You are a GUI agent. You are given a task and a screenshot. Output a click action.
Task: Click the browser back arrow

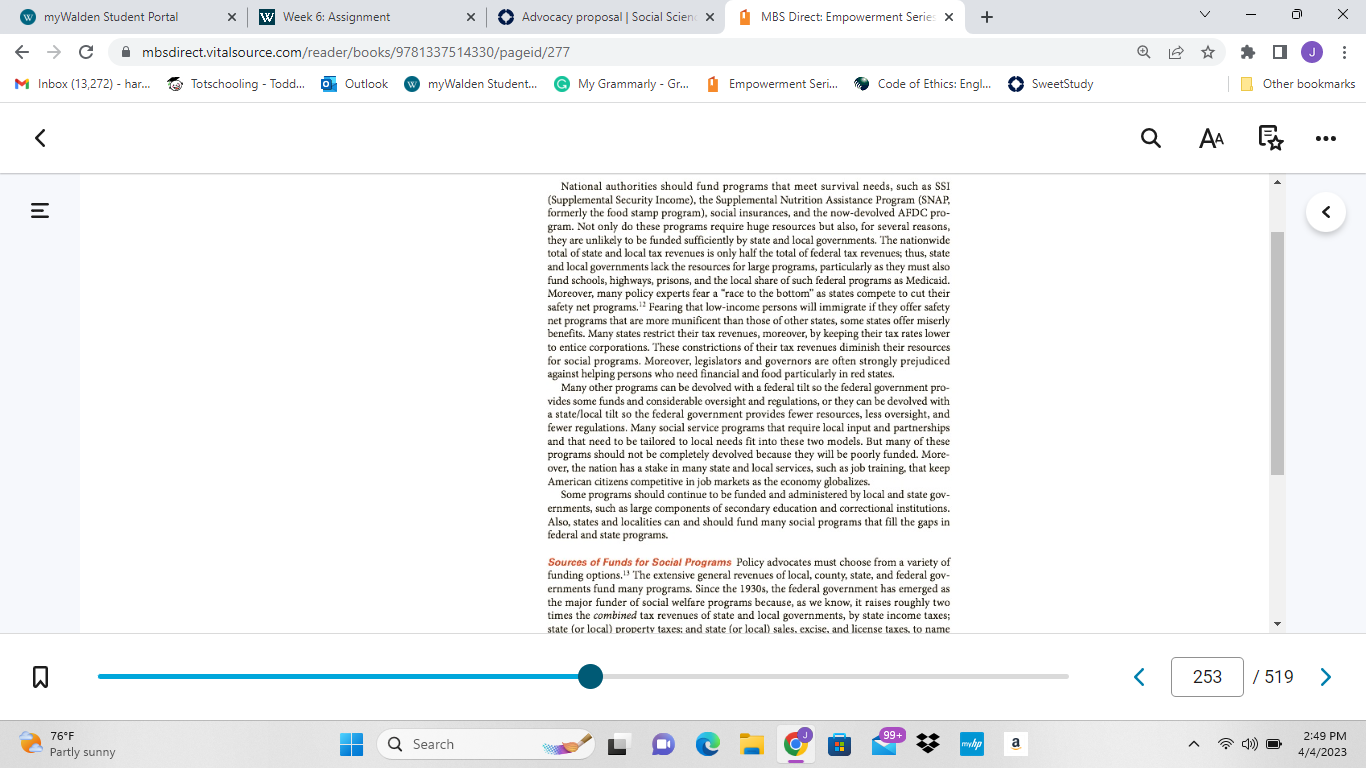point(22,52)
